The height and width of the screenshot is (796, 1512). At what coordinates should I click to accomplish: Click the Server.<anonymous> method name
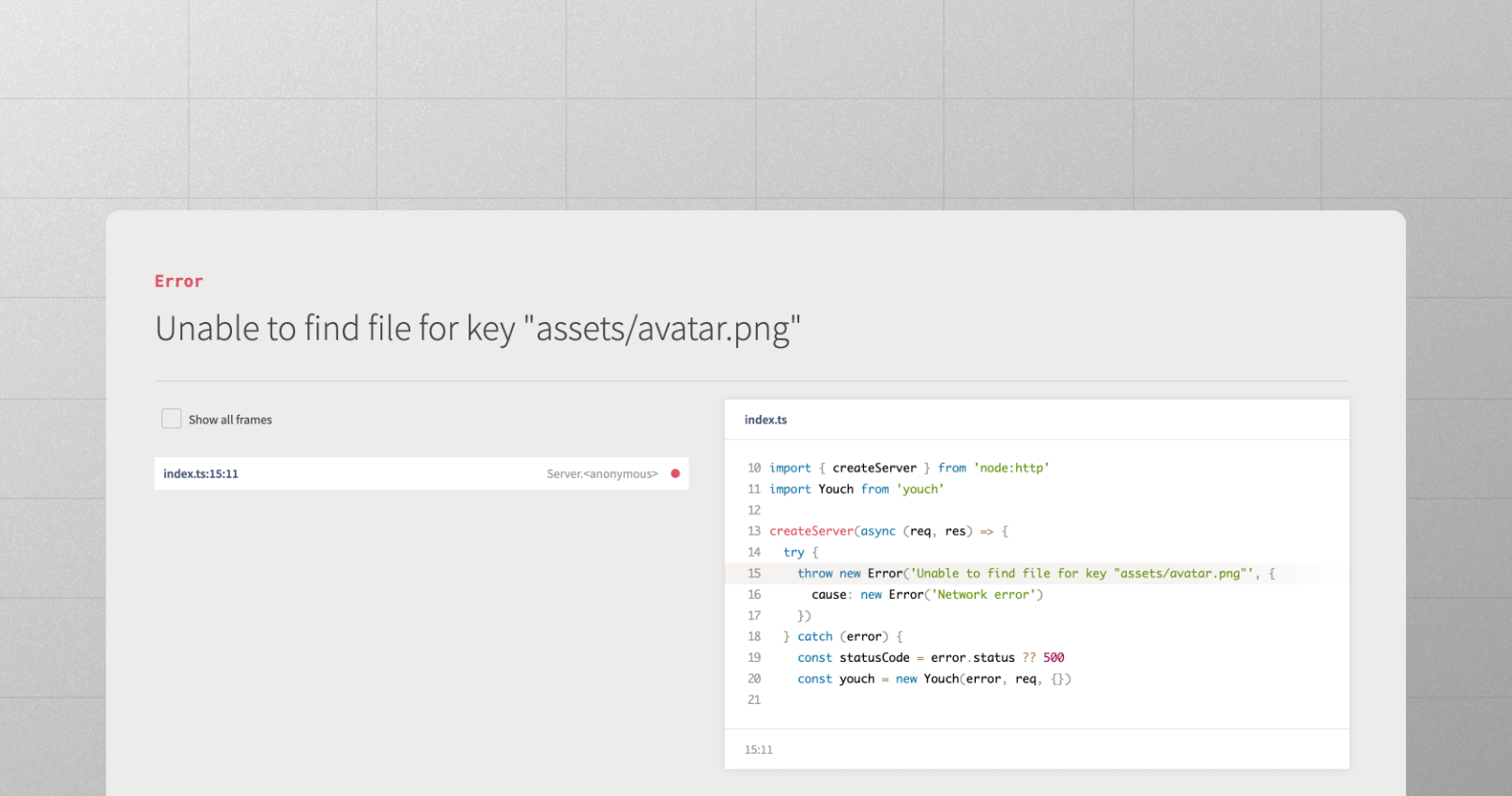click(602, 474)
